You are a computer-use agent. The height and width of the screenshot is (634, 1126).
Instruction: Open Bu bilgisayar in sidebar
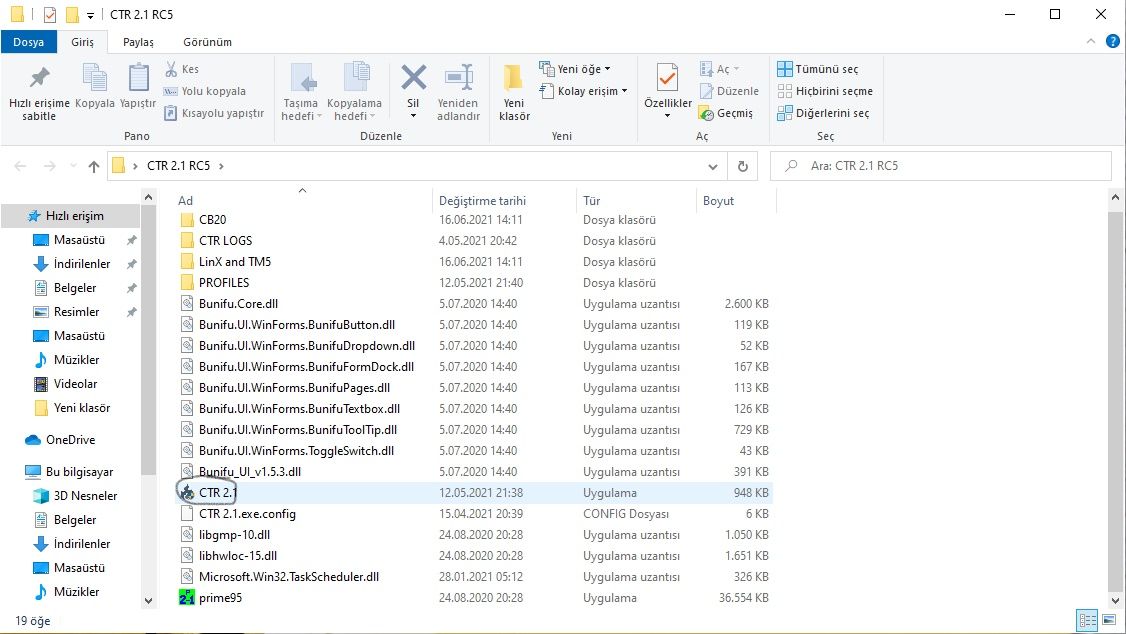(x=70, y=472)
